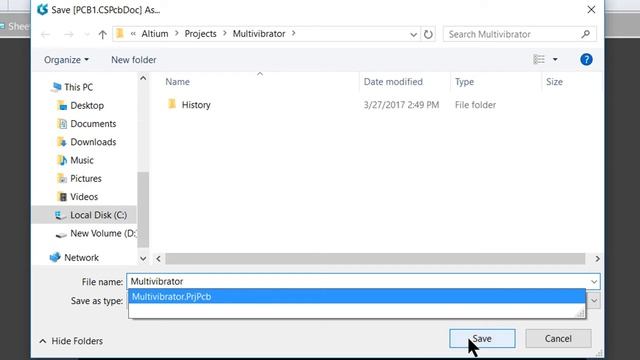This screenshot has height=360, width=640.
Task: Open recent locations dropdown arrow
Action: coord(413,34)
